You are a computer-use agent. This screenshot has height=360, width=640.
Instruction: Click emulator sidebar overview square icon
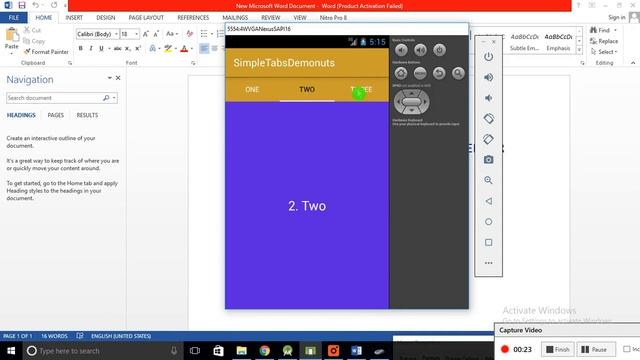(488, 242)
